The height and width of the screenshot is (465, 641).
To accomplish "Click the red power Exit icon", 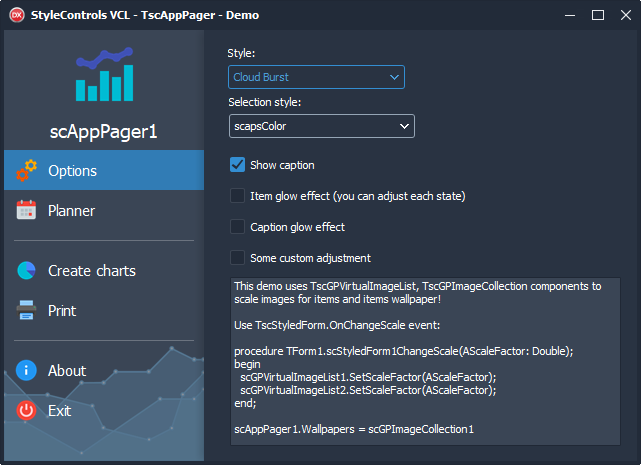I will (x=26, y=410).
